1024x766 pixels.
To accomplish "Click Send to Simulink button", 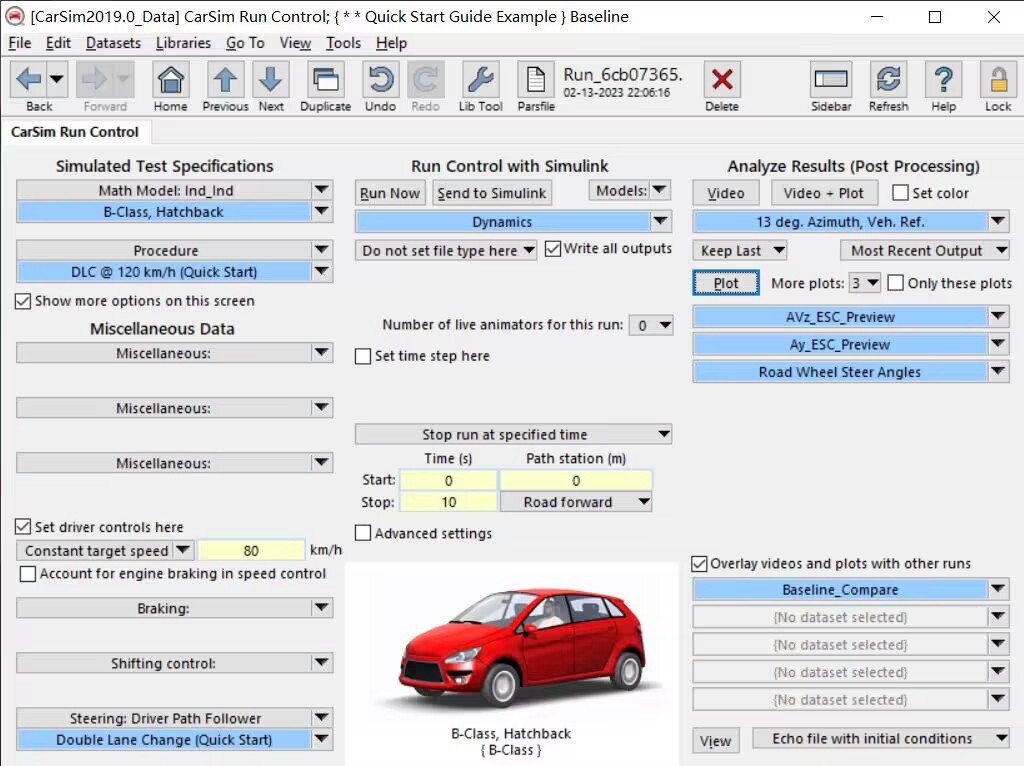I will 492,193.
